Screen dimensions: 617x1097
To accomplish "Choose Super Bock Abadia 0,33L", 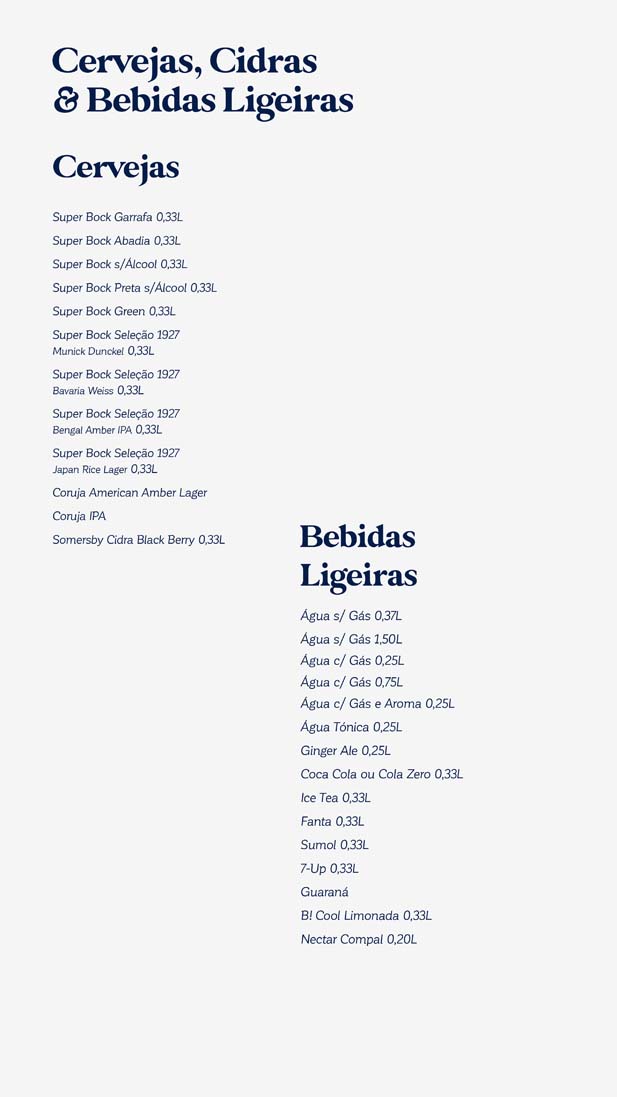I will (116, 241).
